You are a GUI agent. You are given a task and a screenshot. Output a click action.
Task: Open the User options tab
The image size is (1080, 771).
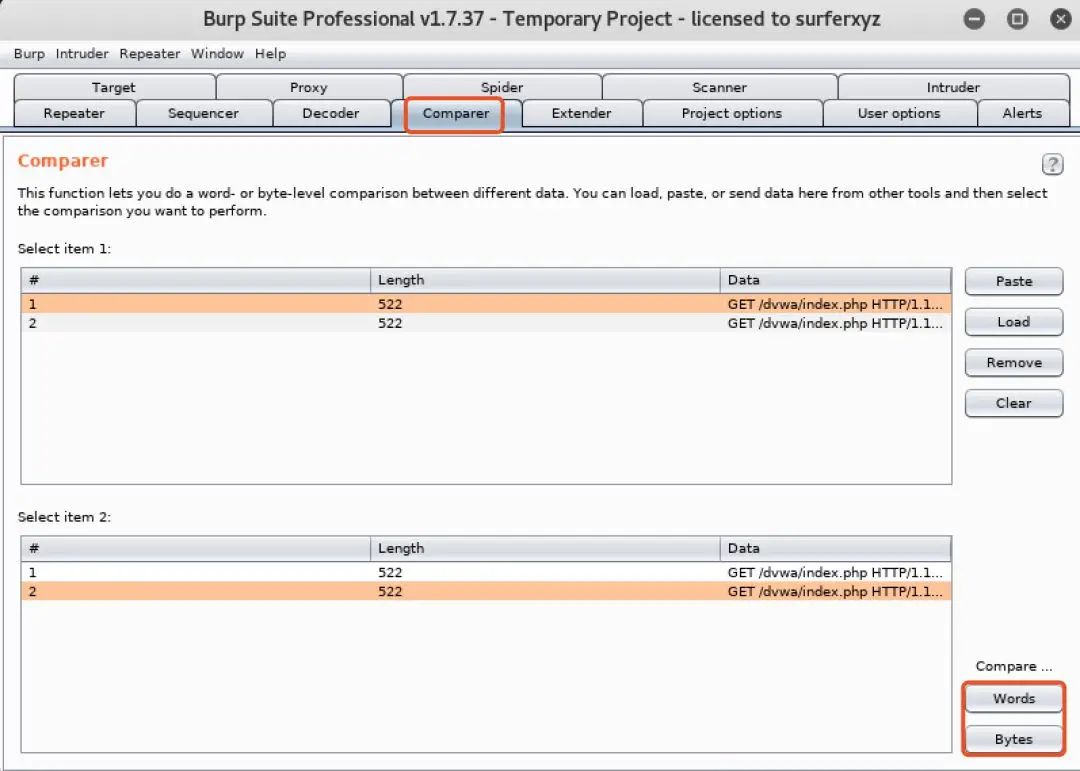(x=899, y=114)
